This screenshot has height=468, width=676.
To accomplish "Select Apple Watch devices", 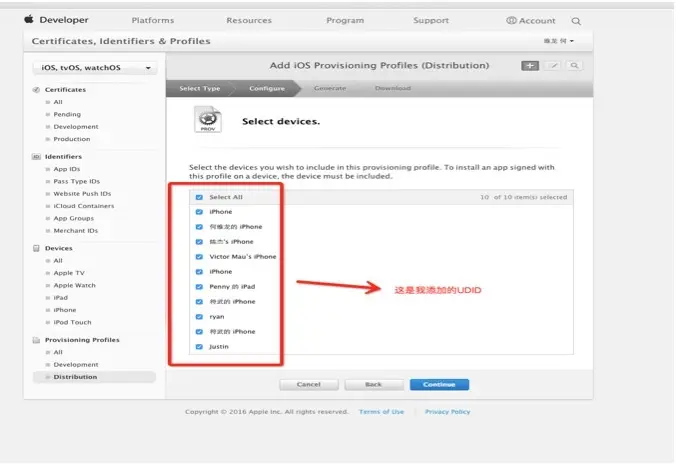I will pos(75,286).
